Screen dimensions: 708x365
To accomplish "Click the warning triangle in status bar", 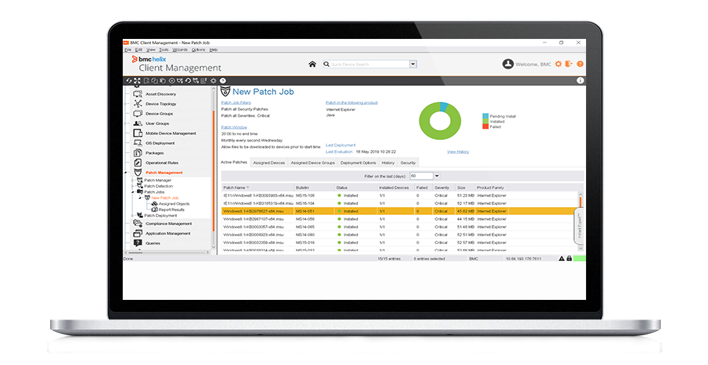I will [561, 259].
